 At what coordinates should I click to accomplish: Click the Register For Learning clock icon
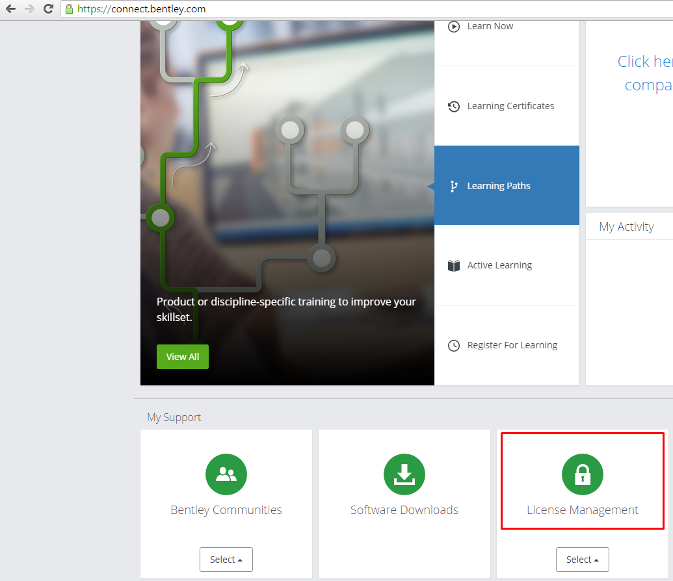(454, 345)
